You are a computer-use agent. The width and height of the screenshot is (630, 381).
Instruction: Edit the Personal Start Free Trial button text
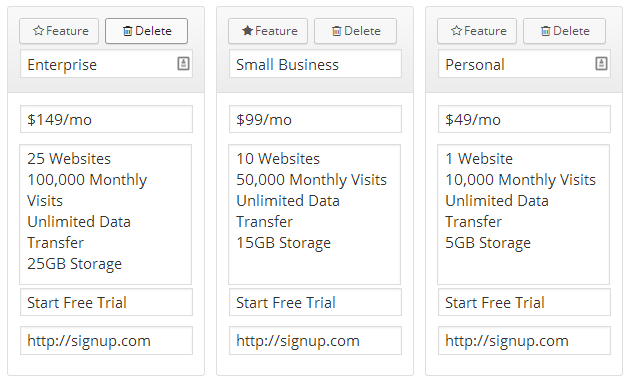pyautogui.click(x=524, y=302)
